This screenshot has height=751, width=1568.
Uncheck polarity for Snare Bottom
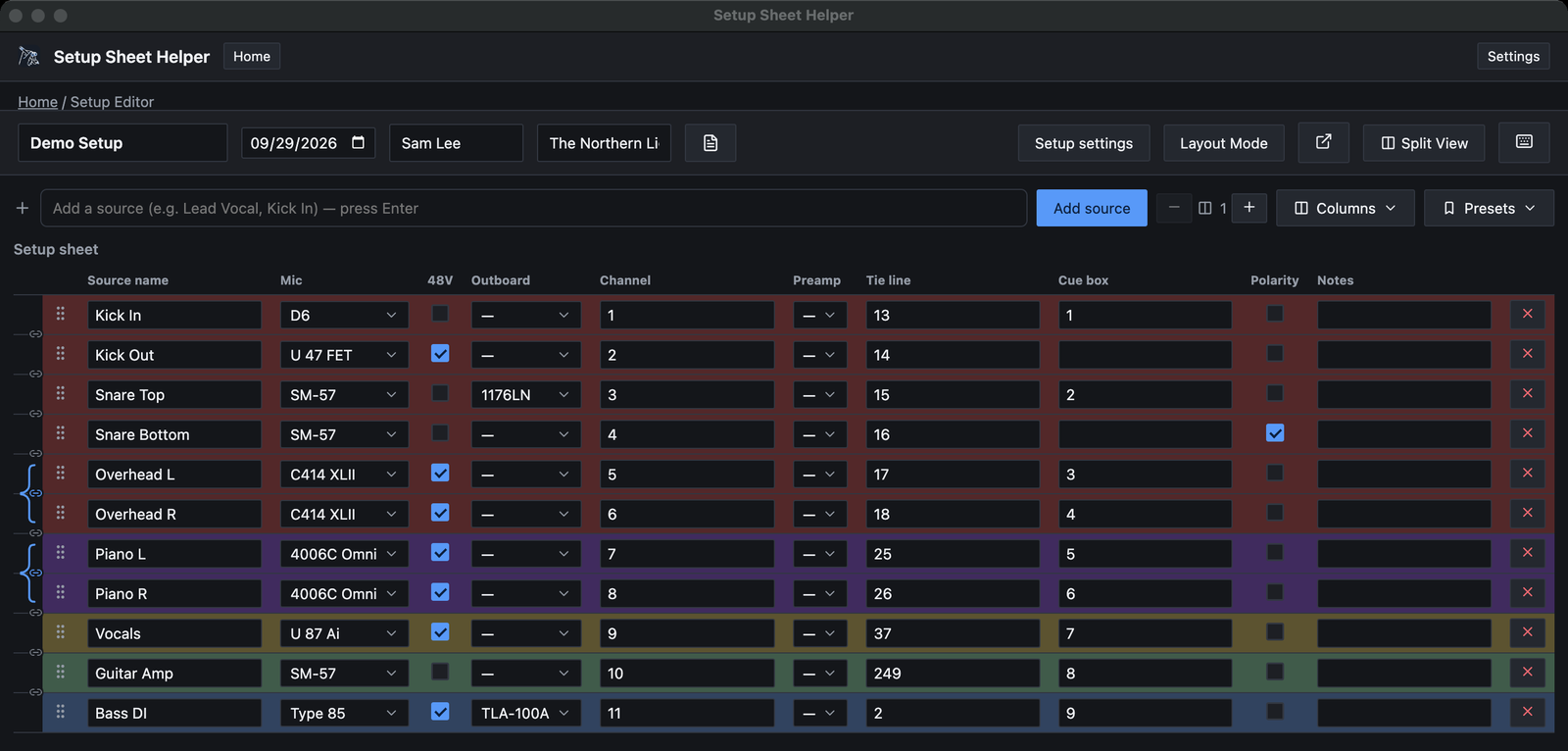pyautogui.click(x=1275, y=433)
